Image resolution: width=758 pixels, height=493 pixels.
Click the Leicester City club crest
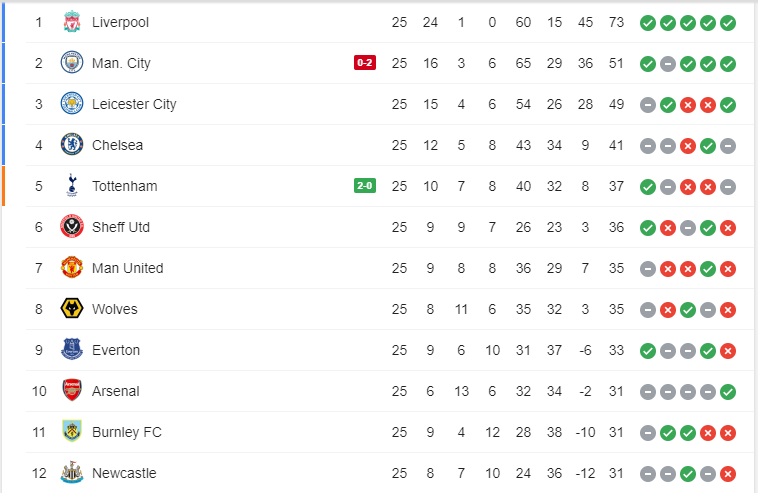(71, 104)
